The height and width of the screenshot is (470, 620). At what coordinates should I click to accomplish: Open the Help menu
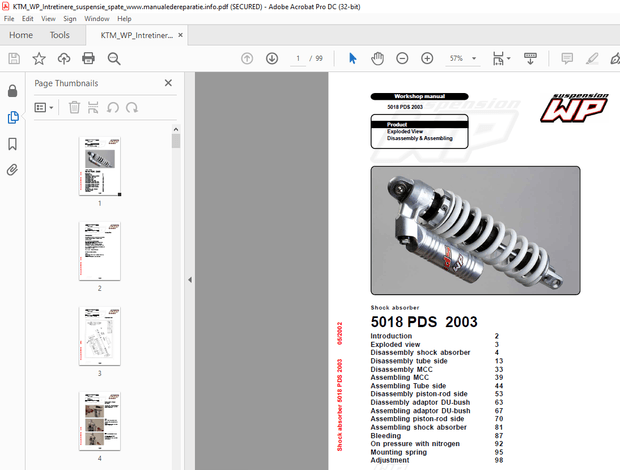[124, 19]
